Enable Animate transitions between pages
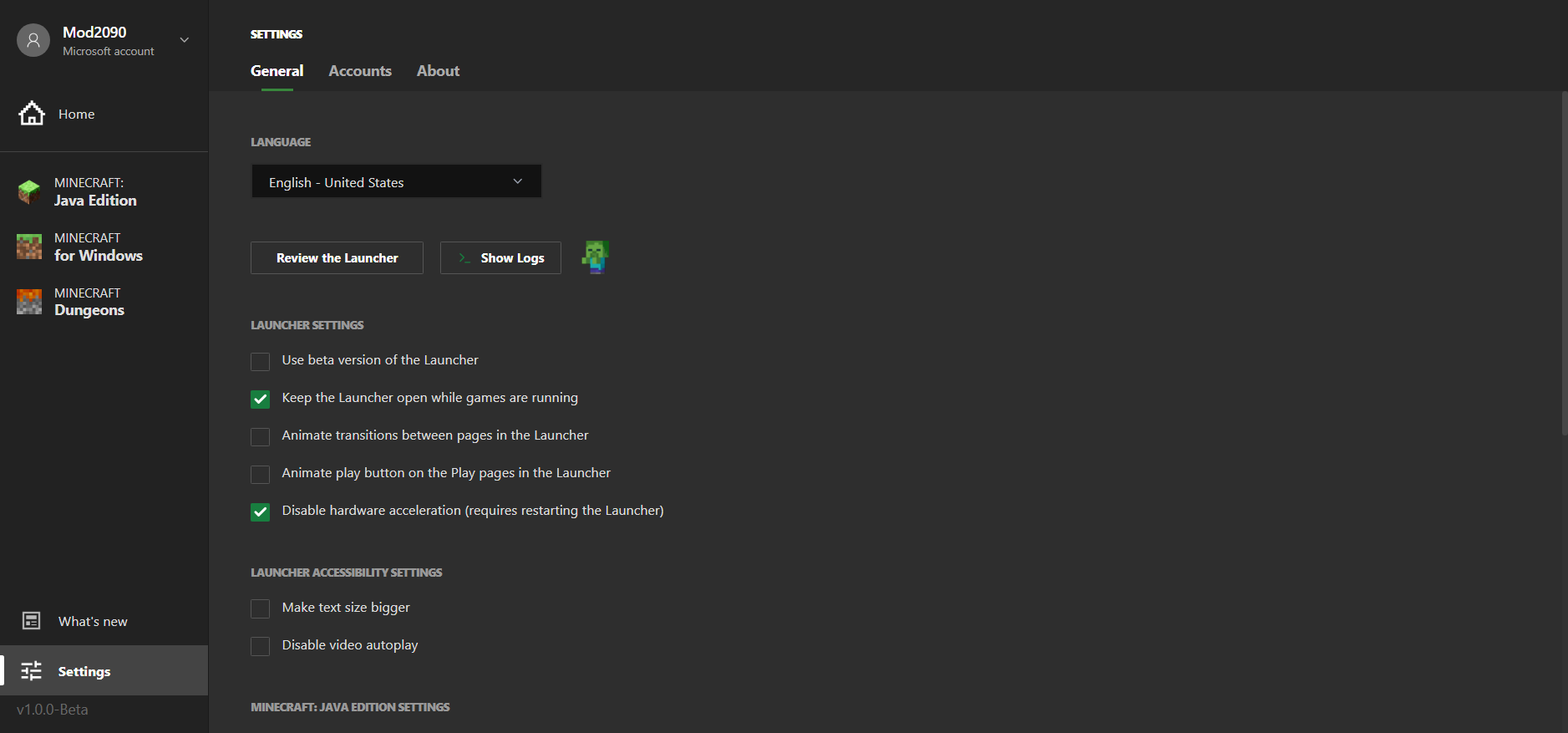This screenshot has width=1568, height=733. pyautogui.click(x=261, y=436)
